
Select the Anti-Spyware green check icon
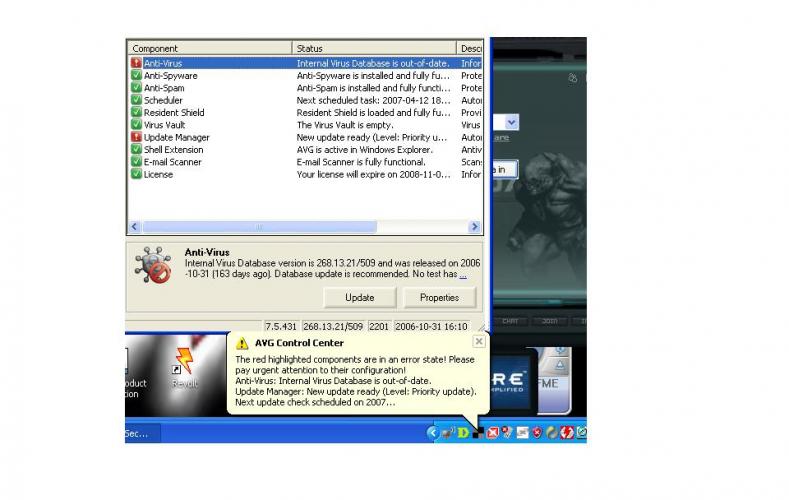tap(136, 75)
